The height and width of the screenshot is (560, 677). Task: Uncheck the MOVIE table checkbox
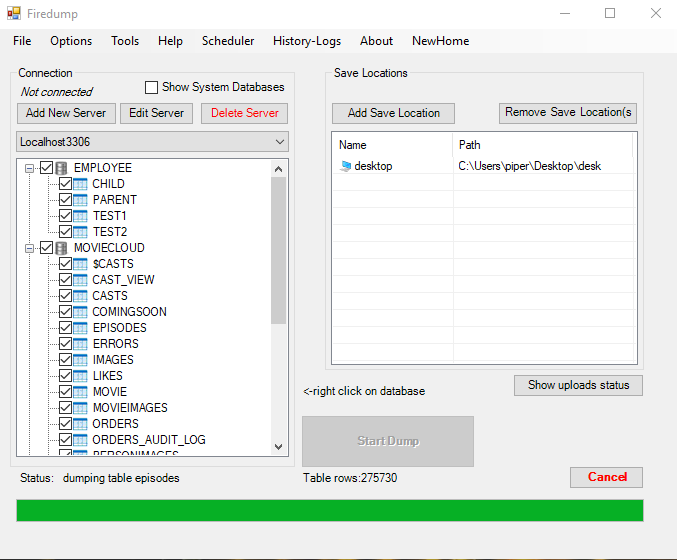pos(65,392)
